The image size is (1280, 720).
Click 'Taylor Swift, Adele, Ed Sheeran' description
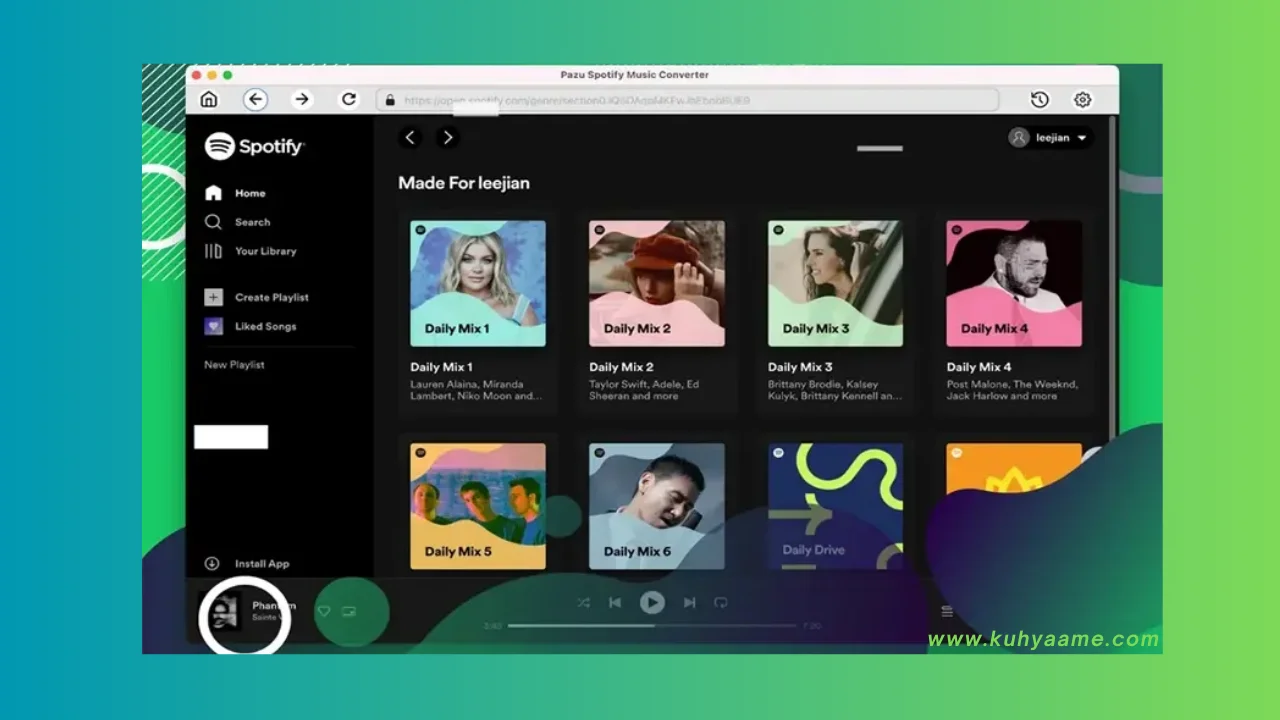pyautogui.click(x=644, y=390)
